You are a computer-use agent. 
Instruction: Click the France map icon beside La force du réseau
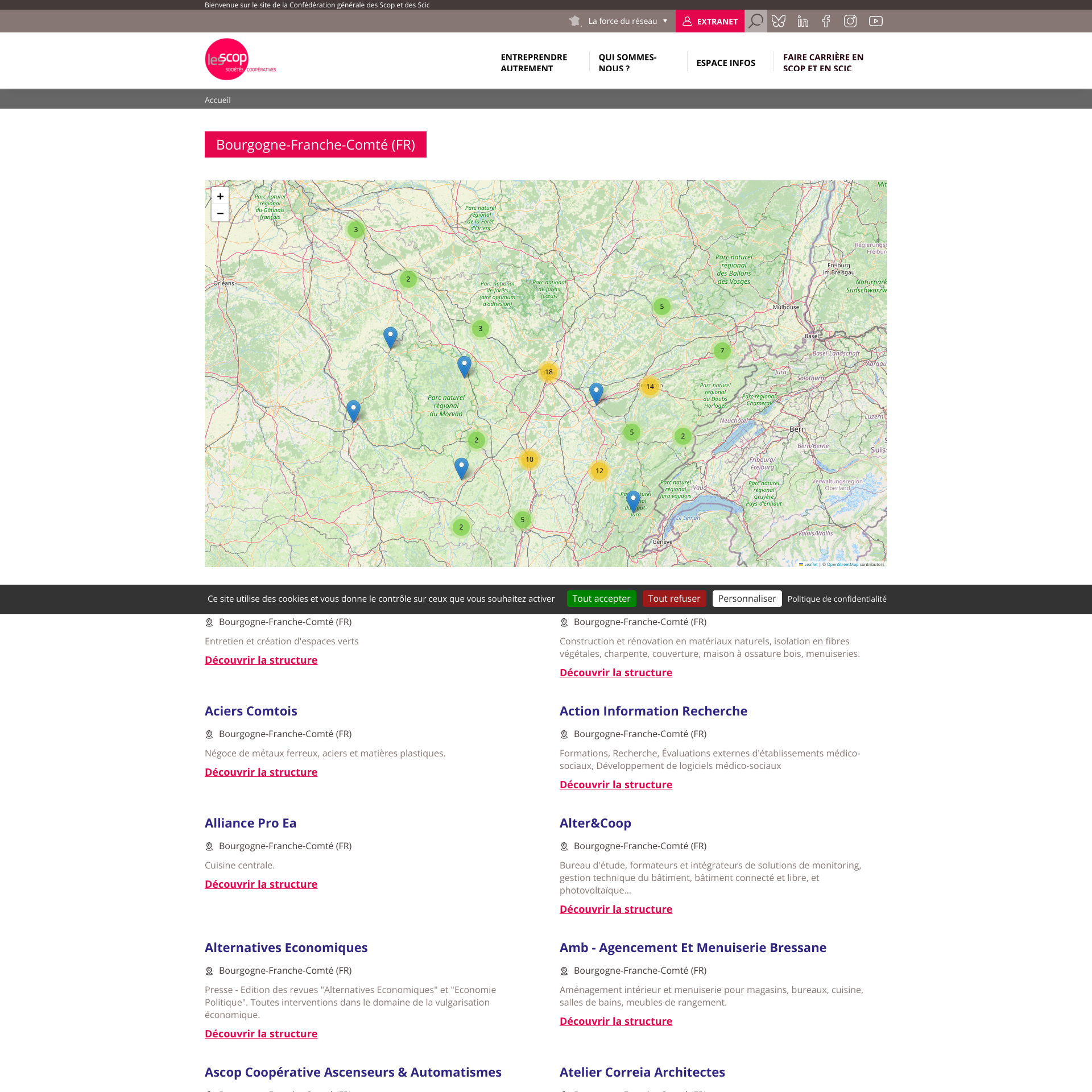click(x=574, y=21)
